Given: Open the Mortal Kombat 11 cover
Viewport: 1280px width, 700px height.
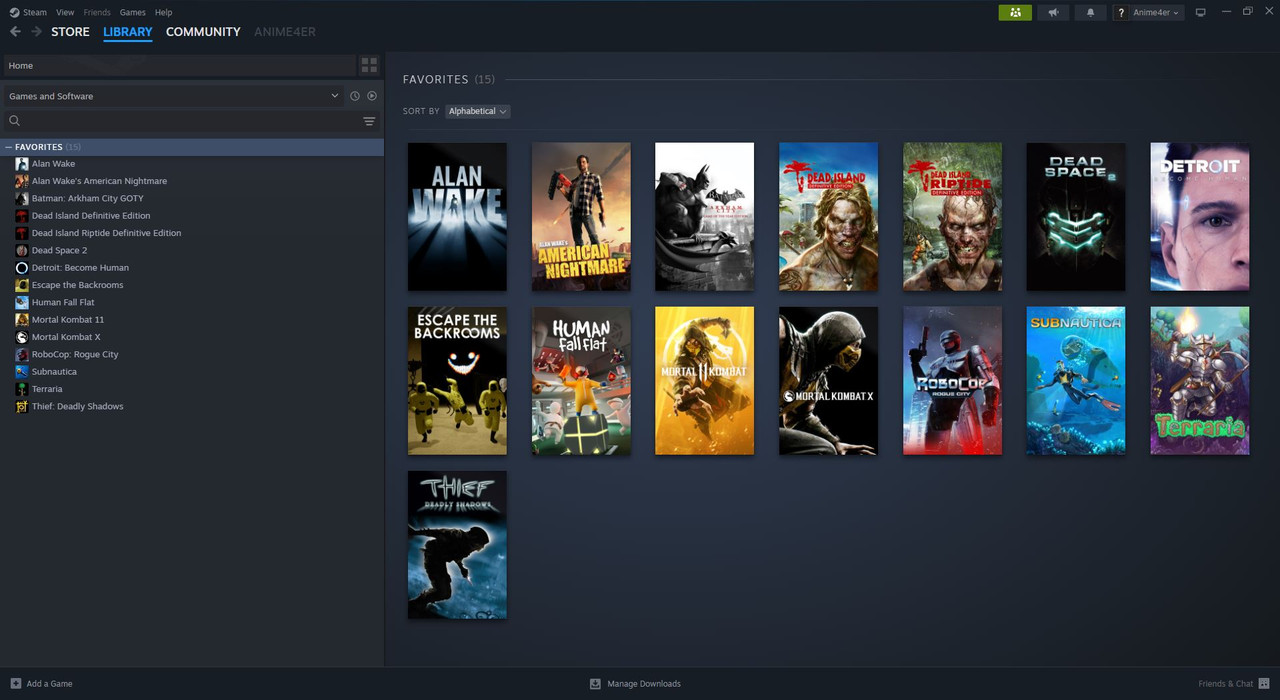Looking at the screenshot, I should coord(704,381).
